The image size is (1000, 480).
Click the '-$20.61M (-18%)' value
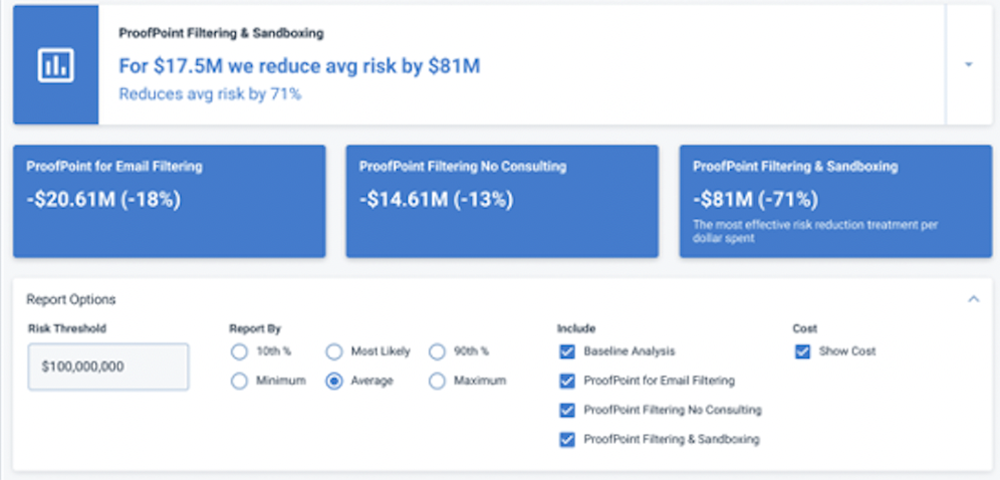[103, 200]
